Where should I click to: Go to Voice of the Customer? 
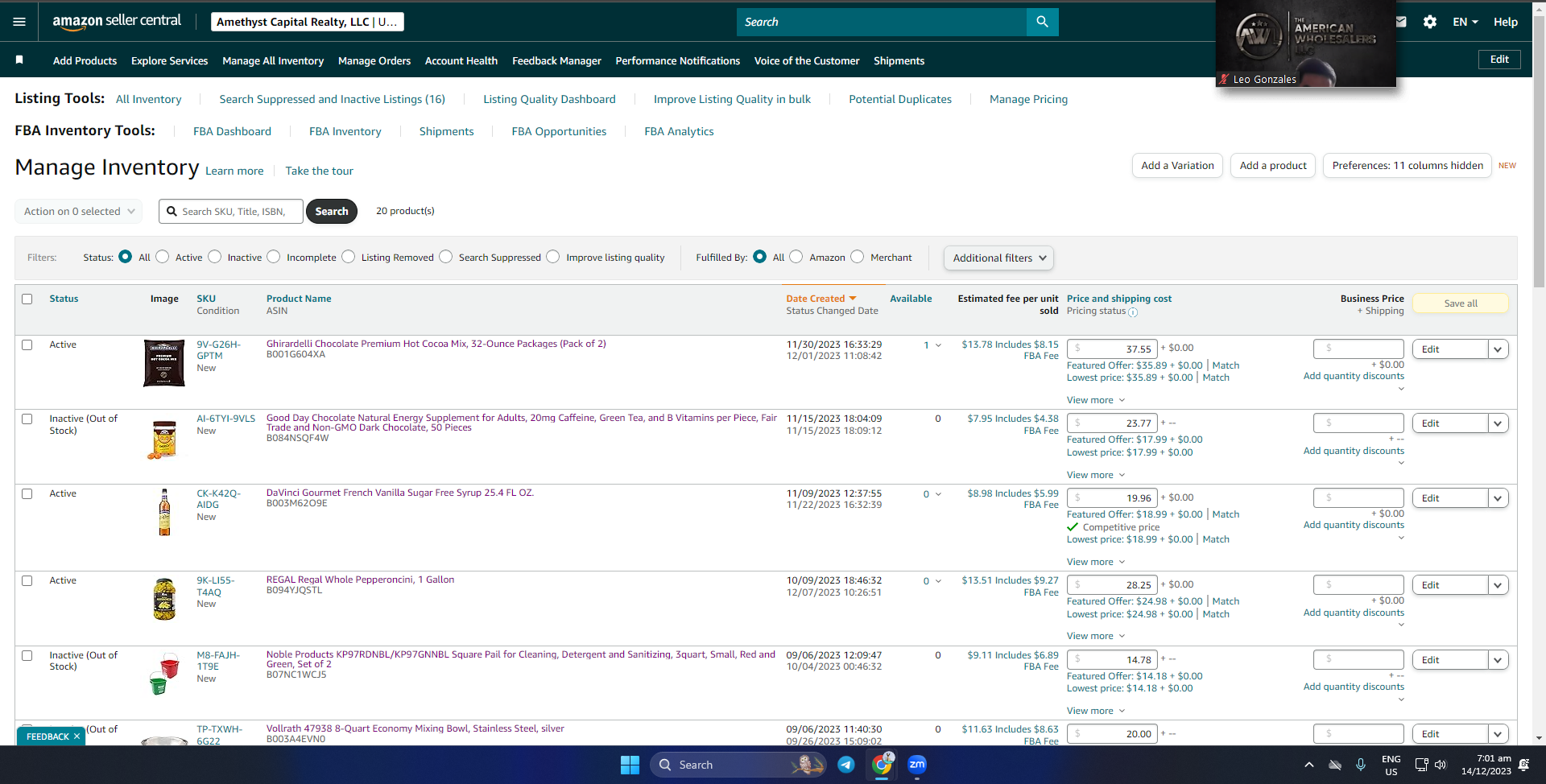tap(807, 60)
